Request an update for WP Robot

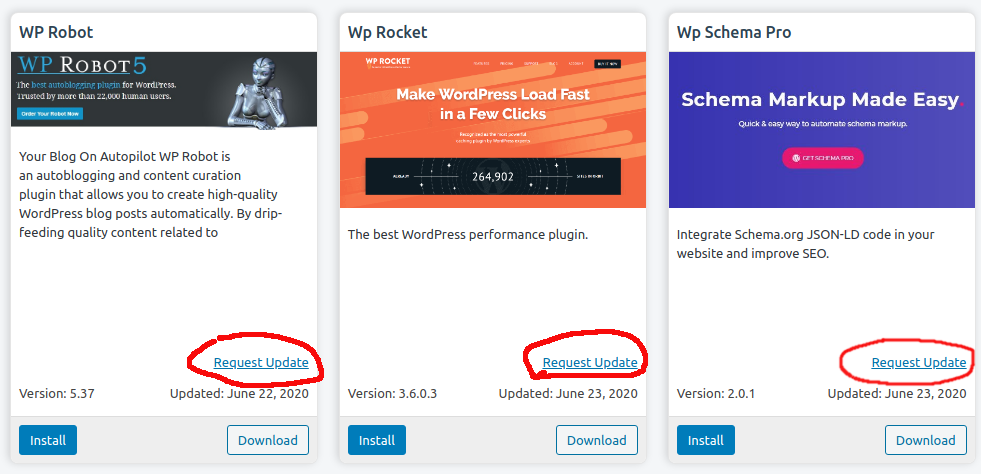click(x=261, y=362)
